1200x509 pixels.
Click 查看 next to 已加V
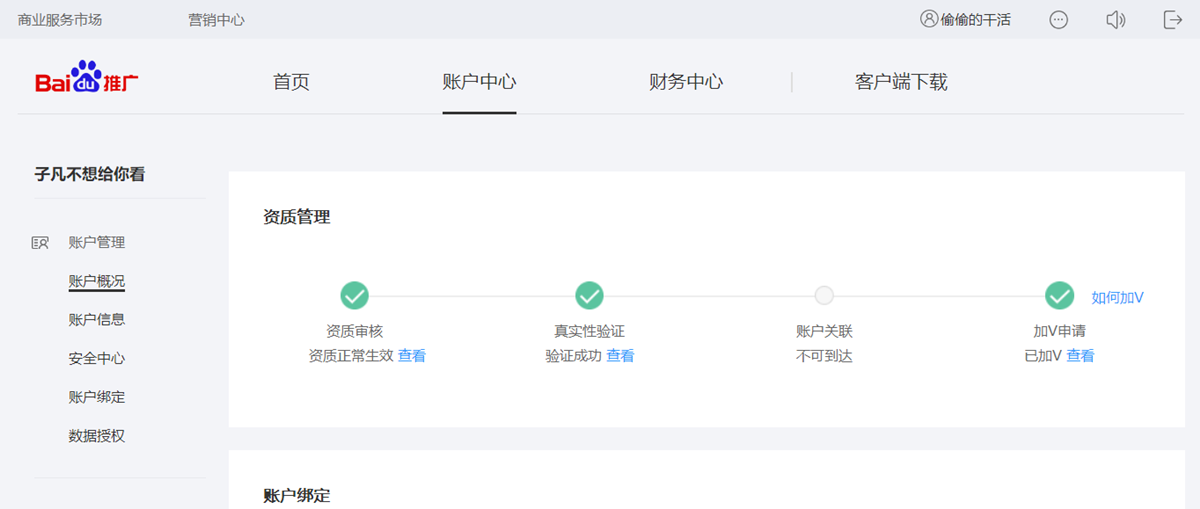pos(1080,356)
